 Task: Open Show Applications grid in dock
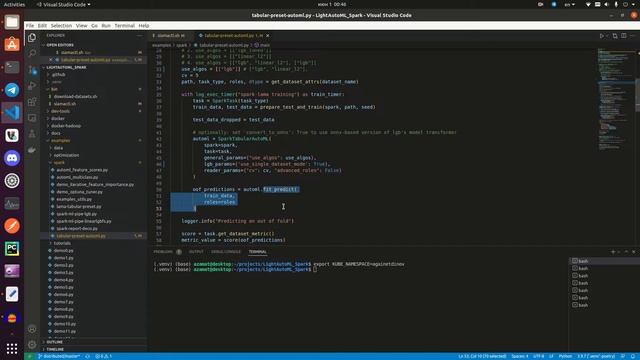click(x=12, y=348)
